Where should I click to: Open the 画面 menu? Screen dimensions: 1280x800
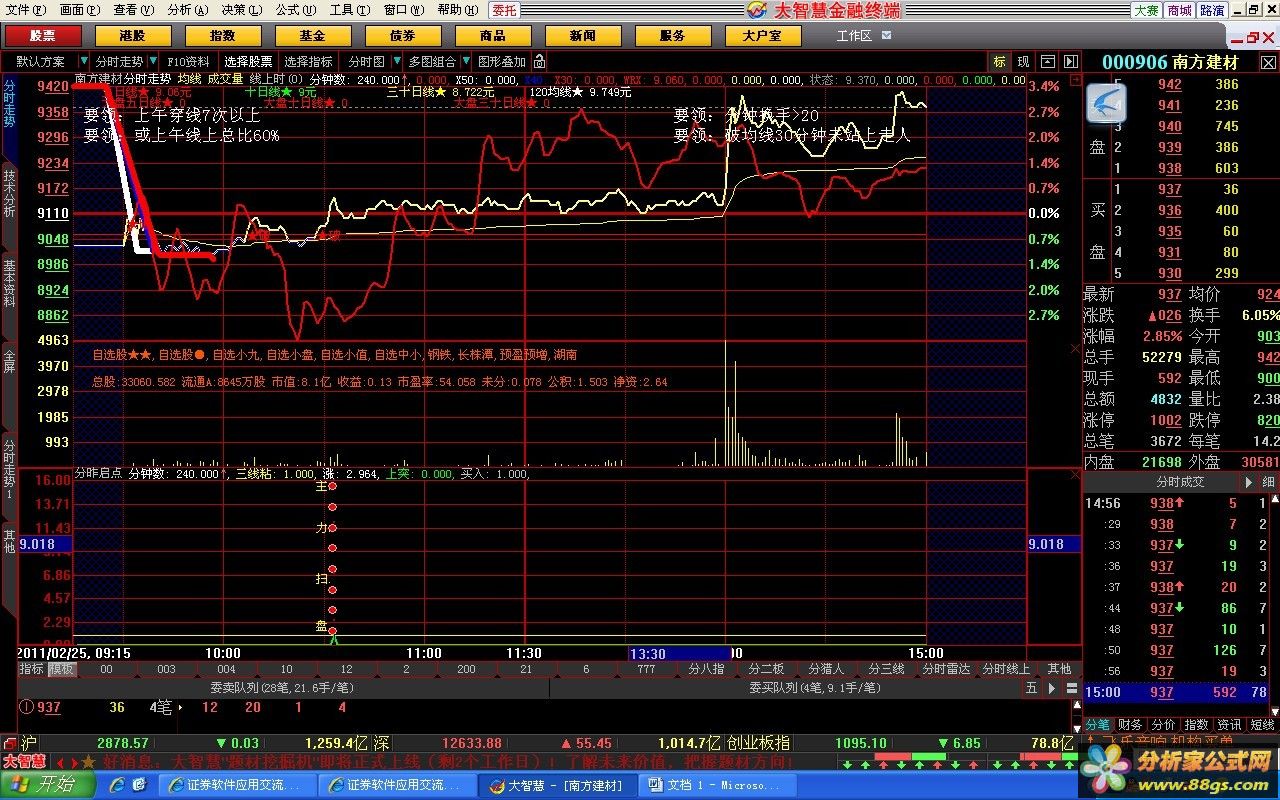pyautogui.click(x=79, y=10)
